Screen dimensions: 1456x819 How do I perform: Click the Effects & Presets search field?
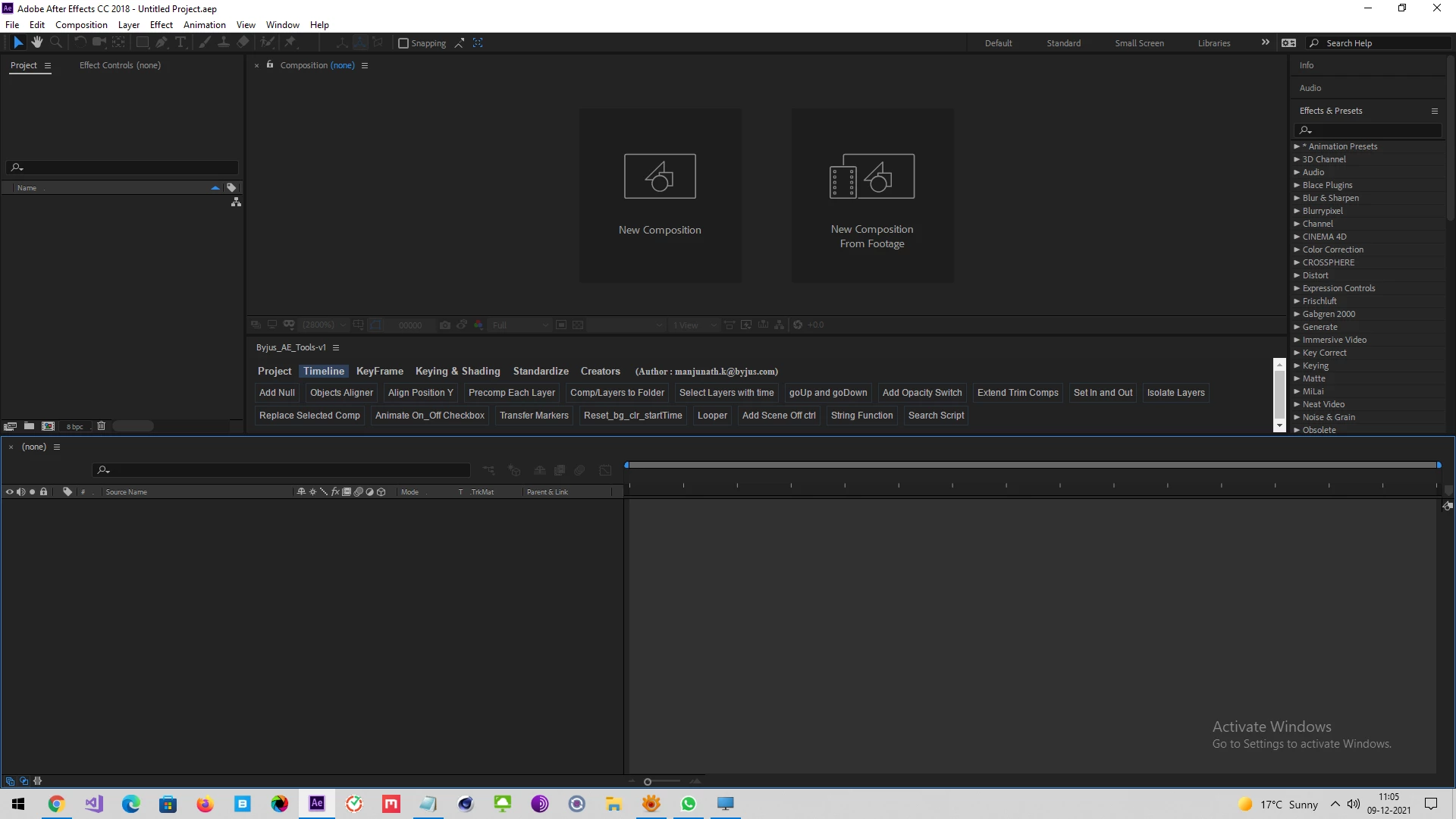coord(1373,130)
